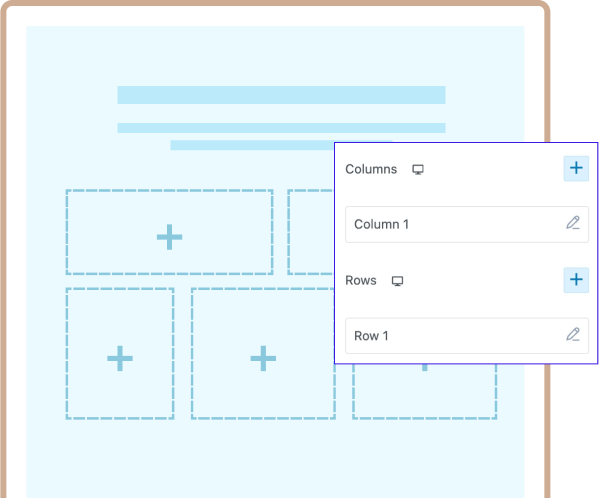Click the shortest text placeholder line
This screenshot has width=599, height=498.
pos(252,145)
